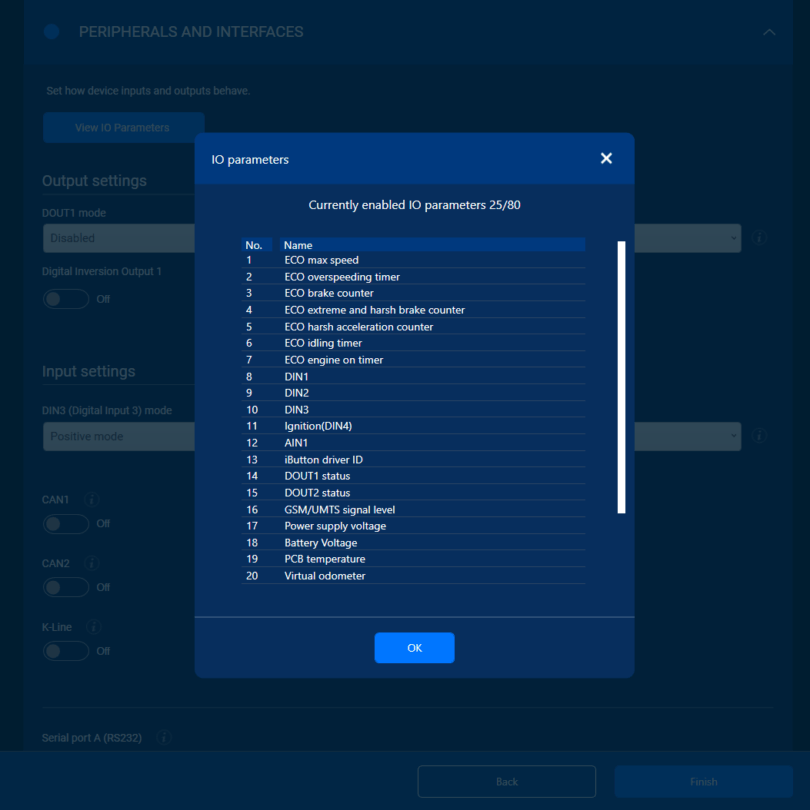The image size is (810, 810).
Task: Select the Ignition(DIN4) row
Action: pos(413,426)
